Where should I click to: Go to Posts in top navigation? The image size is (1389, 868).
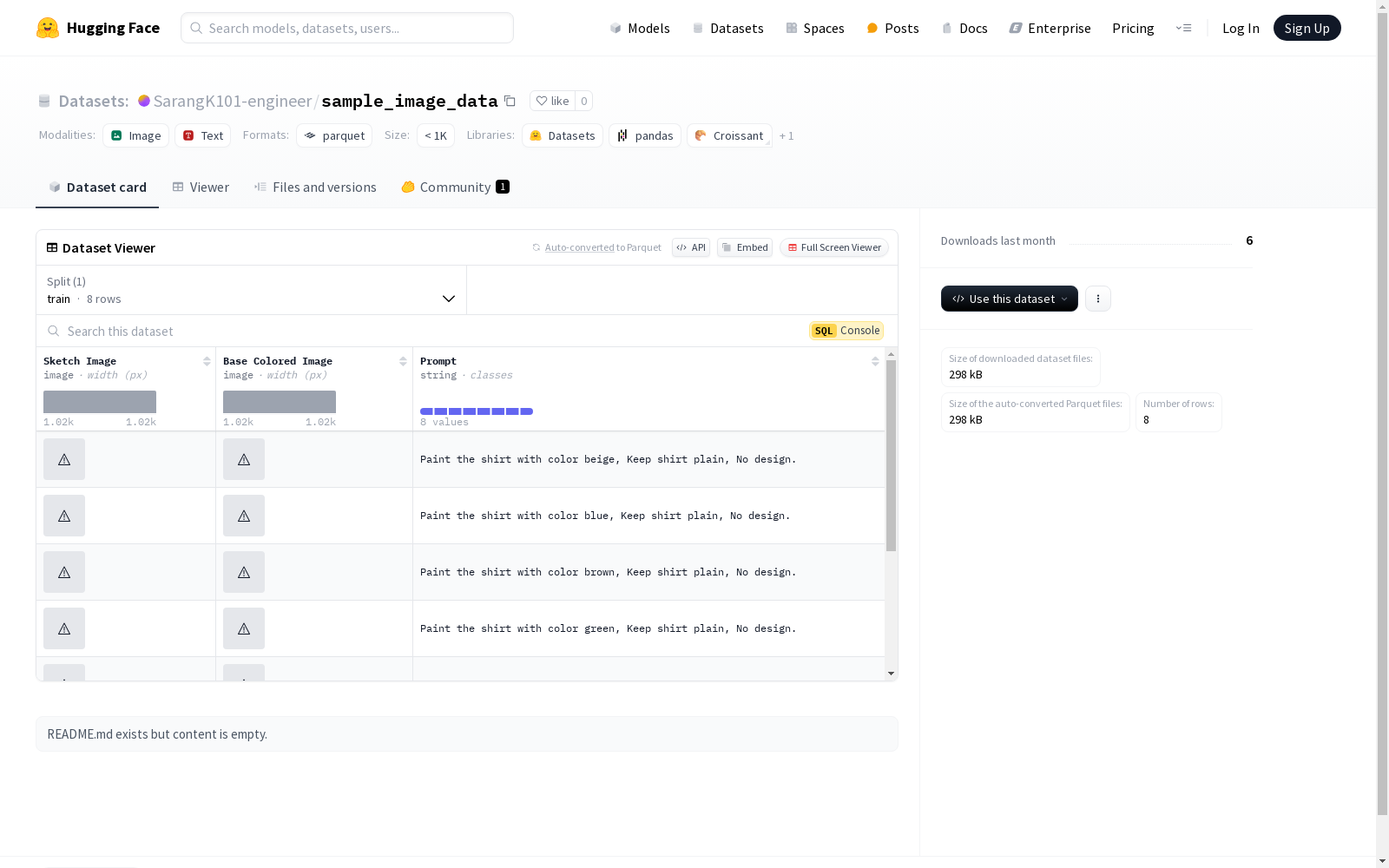[892, 28]
